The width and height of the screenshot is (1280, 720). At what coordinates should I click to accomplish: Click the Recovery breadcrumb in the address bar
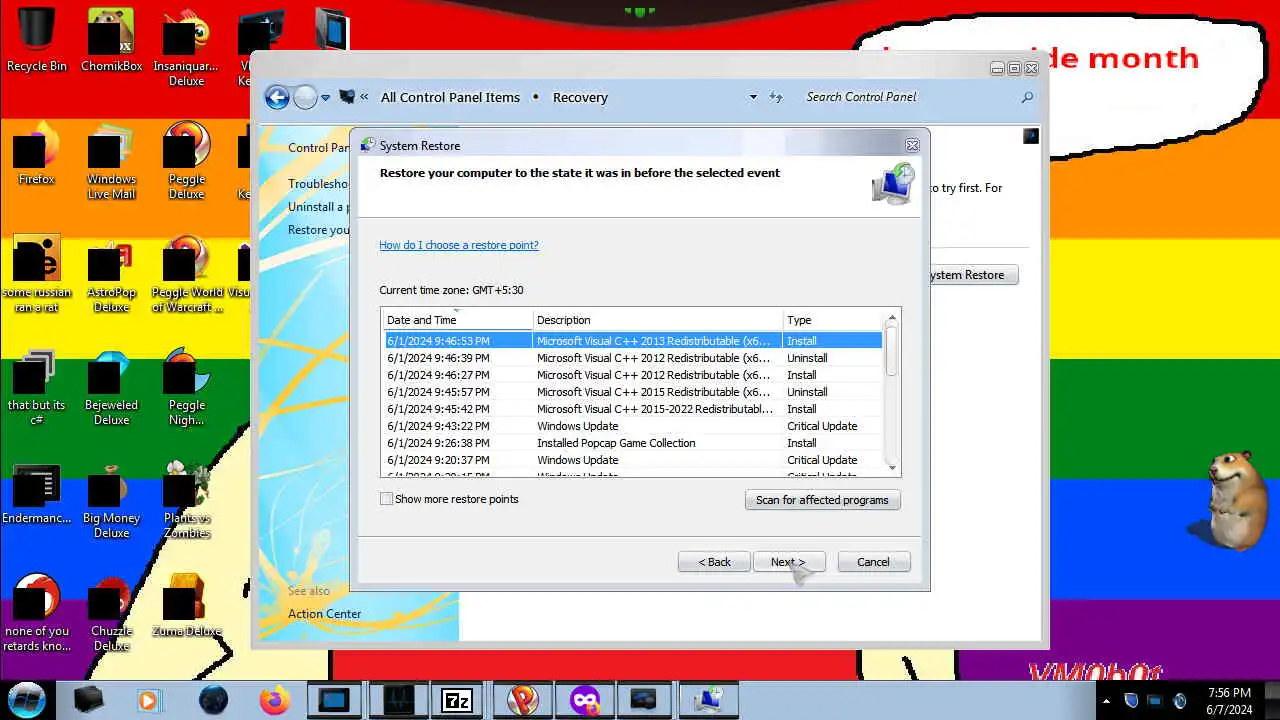[580, 97]
